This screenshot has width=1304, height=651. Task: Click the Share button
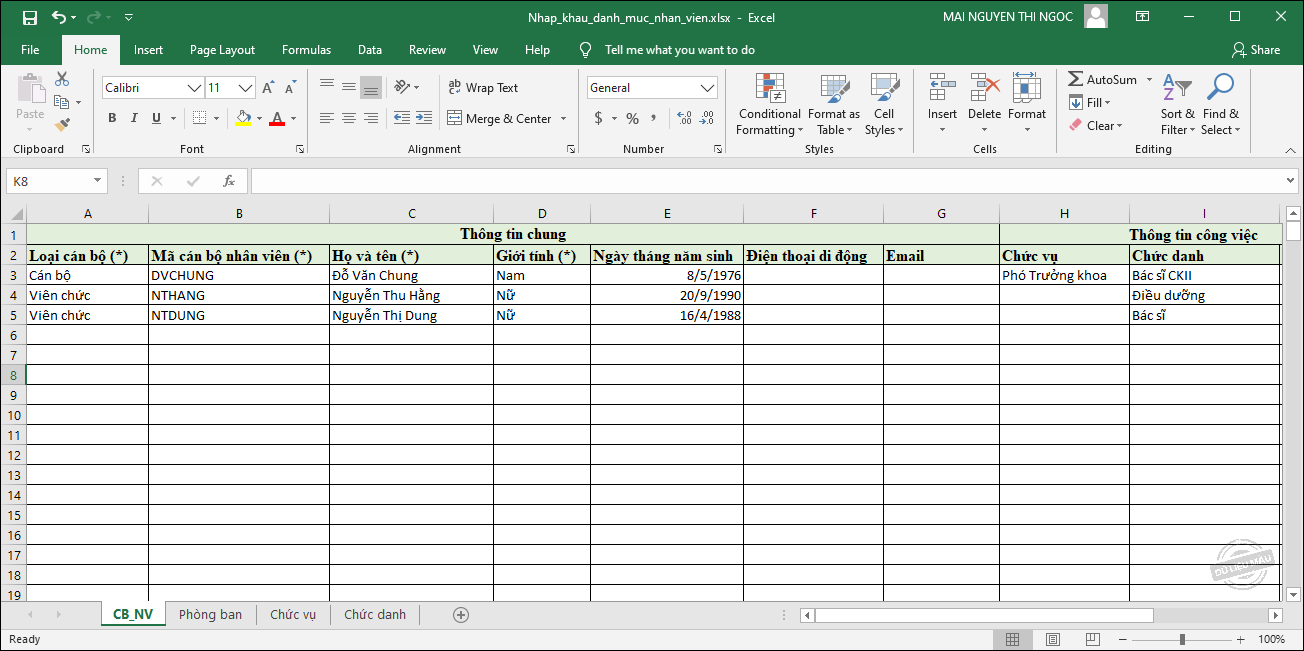click(x=1256, y=50)
